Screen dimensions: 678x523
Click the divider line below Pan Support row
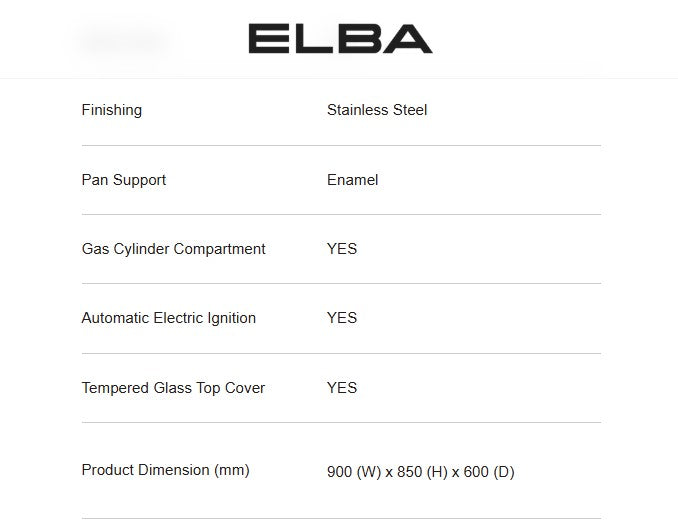point(341,214)
